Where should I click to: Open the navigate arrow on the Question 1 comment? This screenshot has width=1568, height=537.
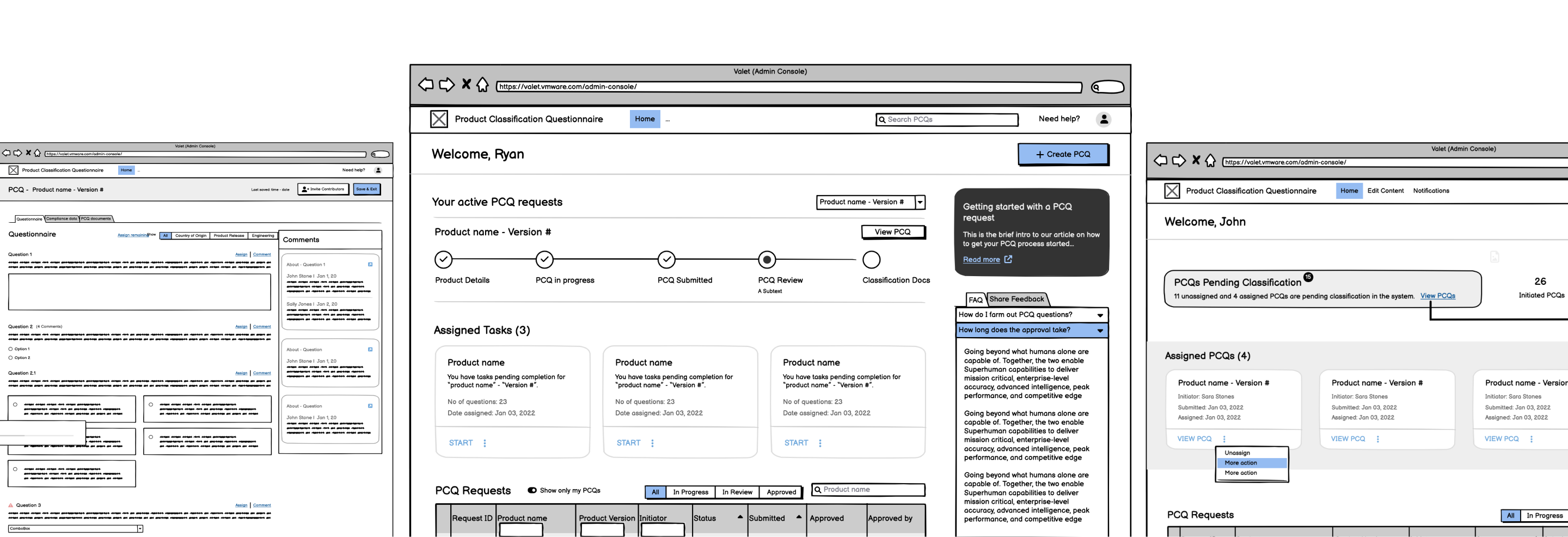371,264
